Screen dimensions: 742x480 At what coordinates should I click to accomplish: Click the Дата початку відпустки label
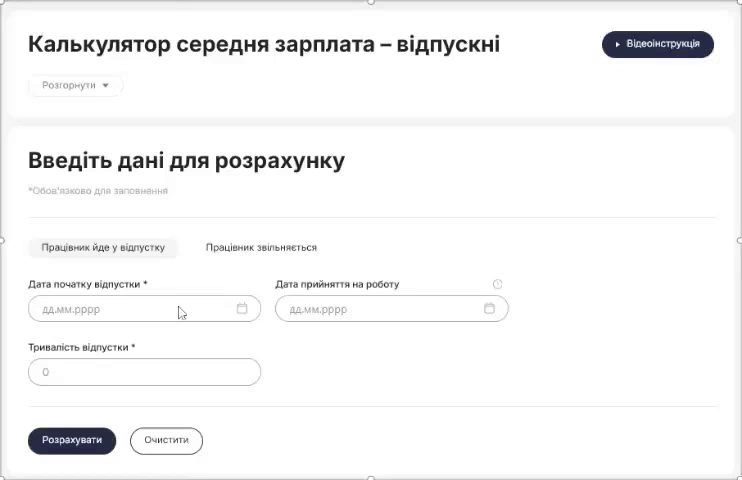pyautogui.click(x=88, y=284)
